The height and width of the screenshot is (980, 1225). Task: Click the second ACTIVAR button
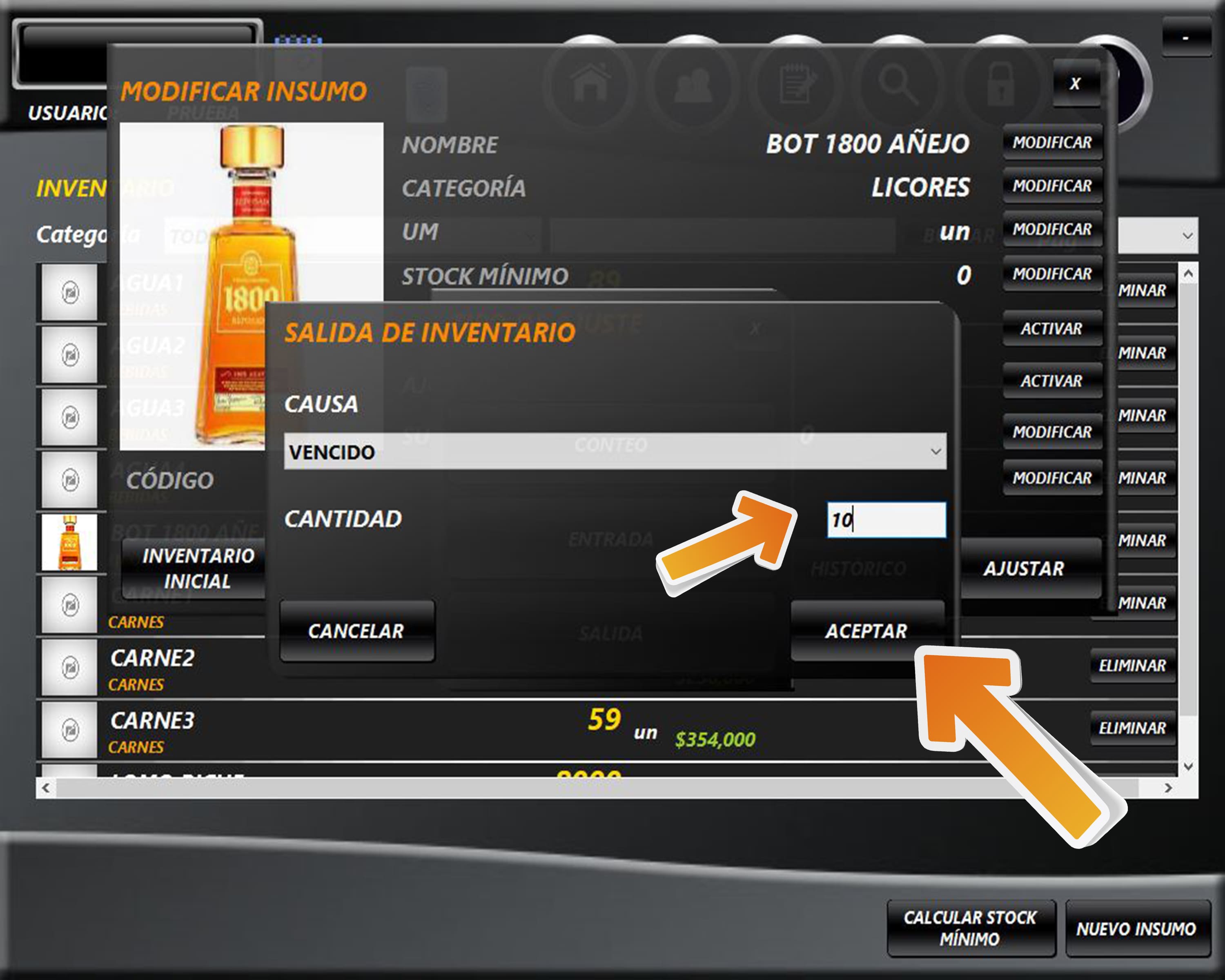(x=1052, y=381)
